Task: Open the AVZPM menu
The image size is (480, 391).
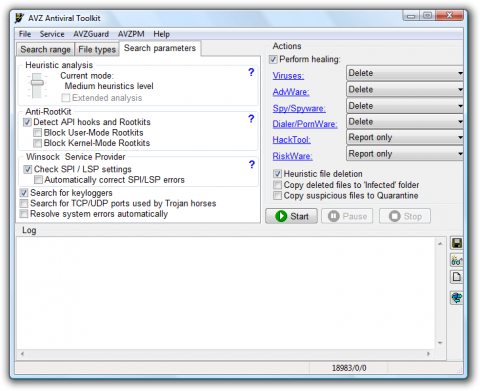Action: click(x=131, y=34)
